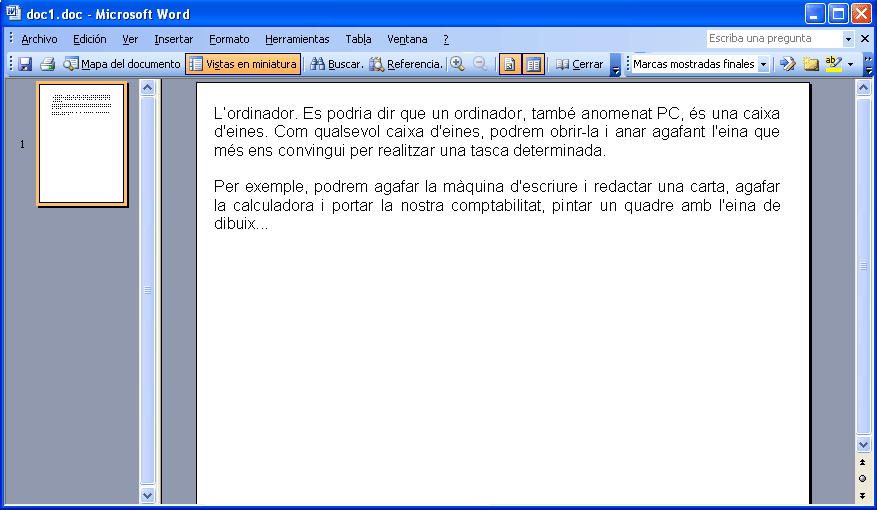Insert a comment with the yellow note icon
The height and width of the screenshot is (510, 877).
tap(811, 64)
